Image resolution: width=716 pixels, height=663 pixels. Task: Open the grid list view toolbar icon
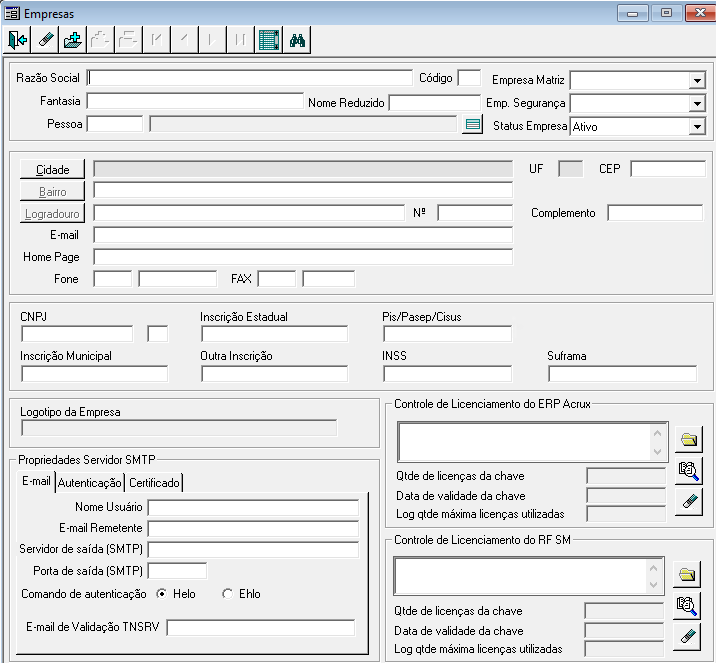(x=269, y=40)
